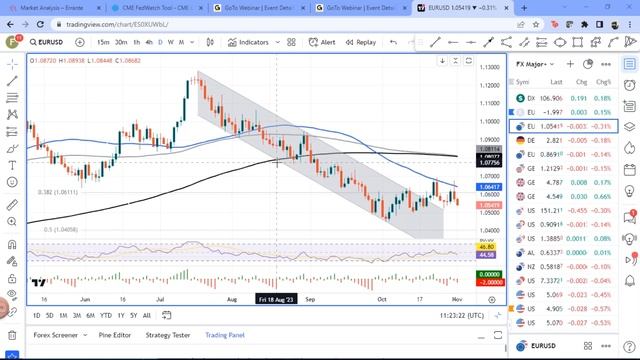Viewport: 640px width, 360px height.
Task: Select the brush drawing tool
Action: pyautogui.click(x=12, y=148)
